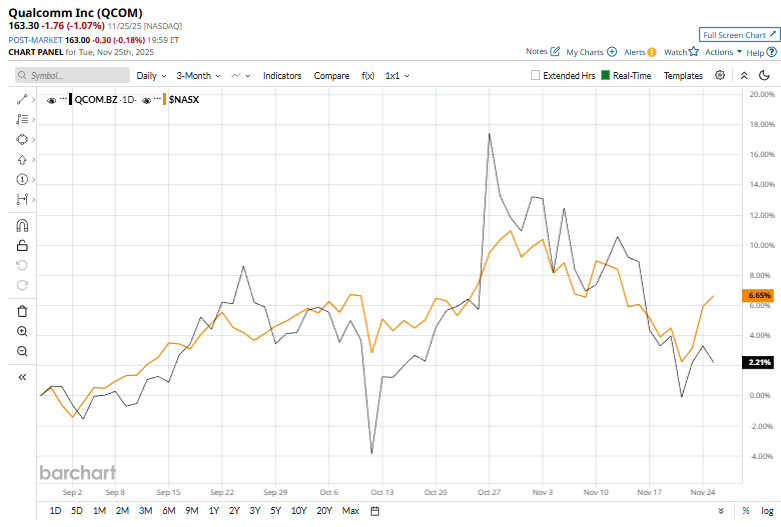
Task: Choose the shapes drawing tool icon
Action: coord(22,139)
